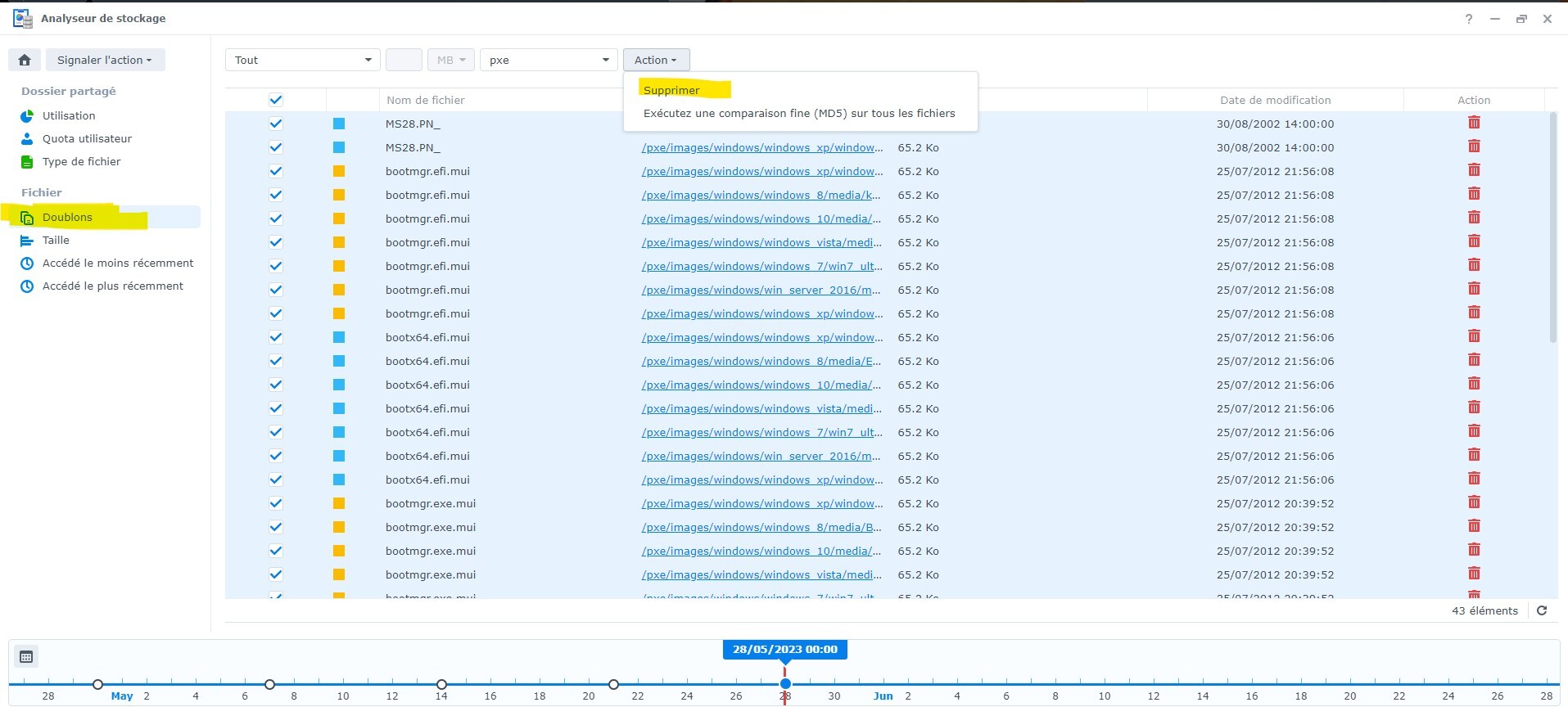Screen dimensions: 1568x707
Task: Choose Supprimer in the Action menu
Action: (x=671, y=90)
